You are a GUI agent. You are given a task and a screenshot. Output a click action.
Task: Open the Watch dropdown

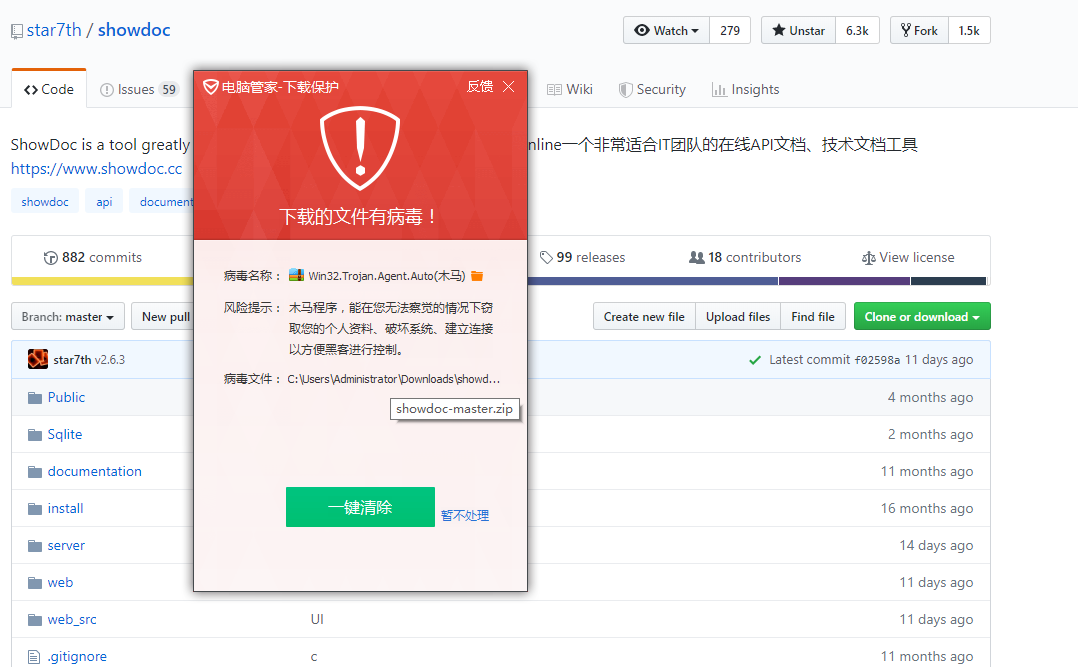(666, 30)
